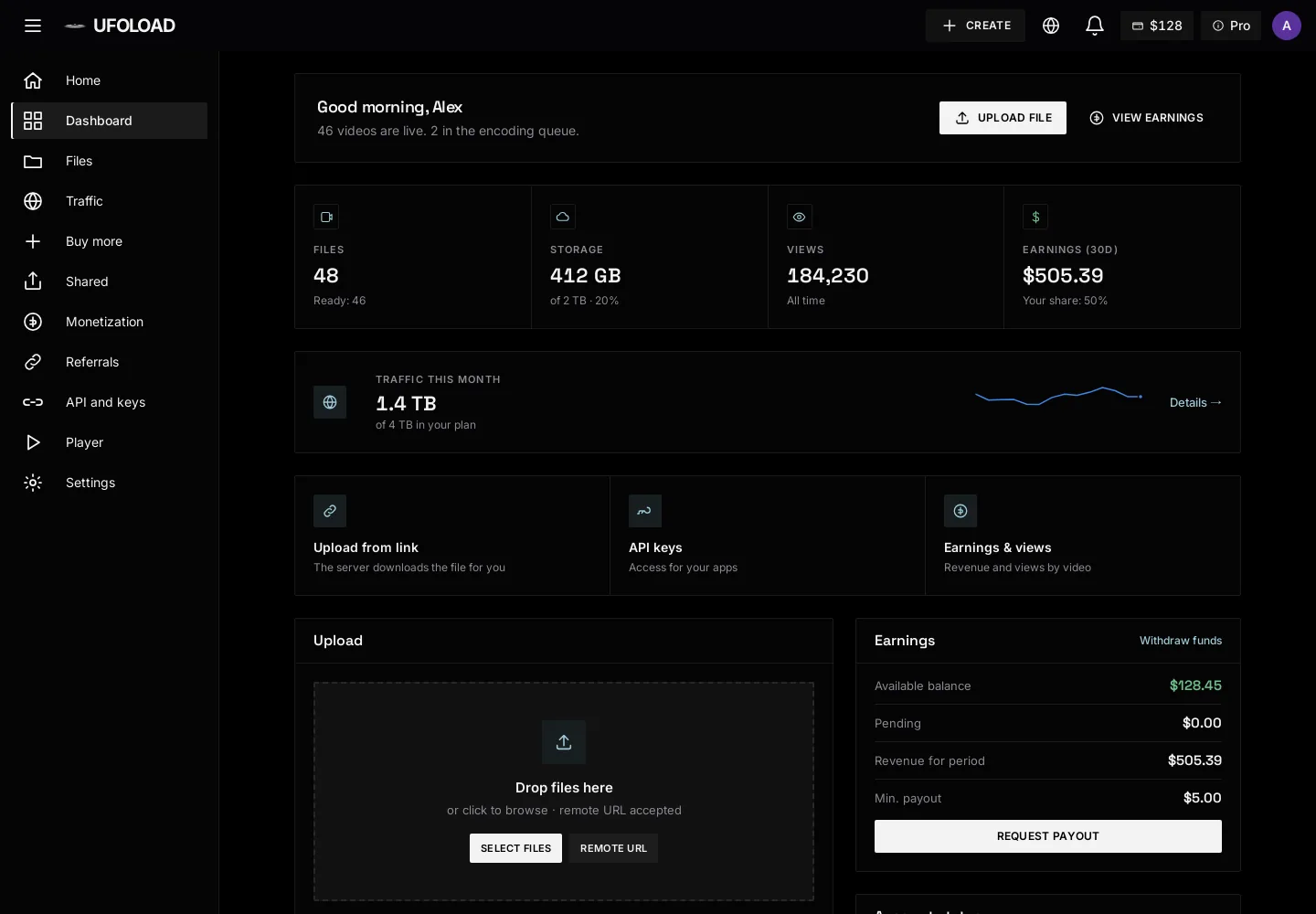This screenshot has height=914, width=1316.
Task: Click the traffic sparkline chart
Action: click(x=1059, y=396)
